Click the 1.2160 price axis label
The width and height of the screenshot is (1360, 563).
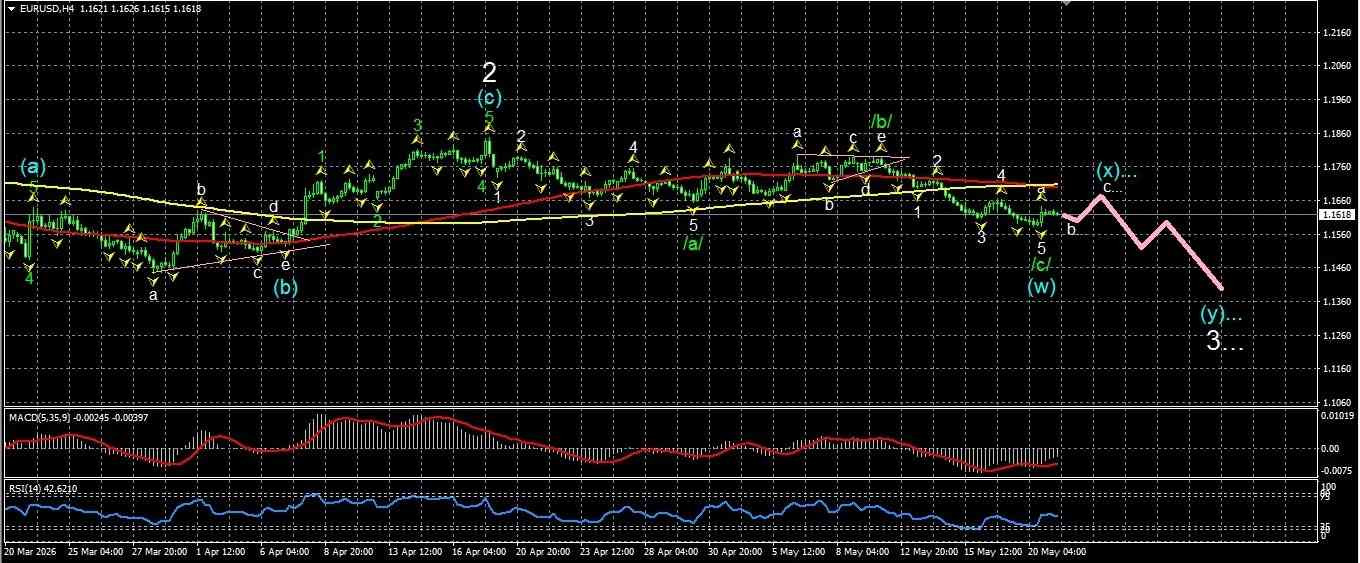[x=1335, y=34]
